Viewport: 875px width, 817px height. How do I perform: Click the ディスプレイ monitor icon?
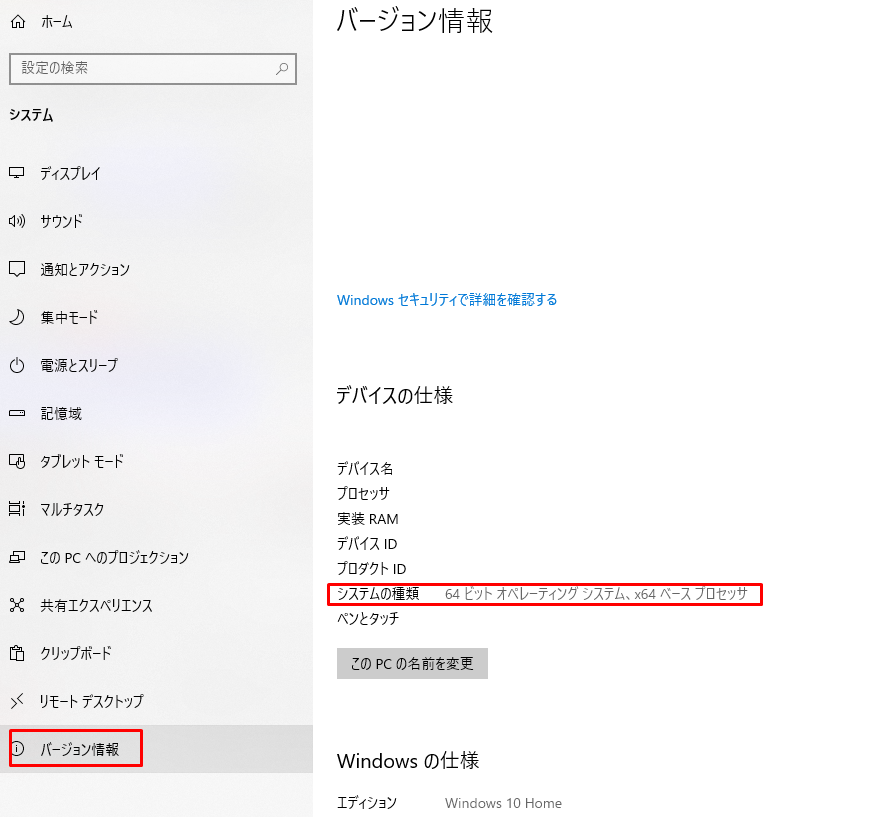pos(17,173)
